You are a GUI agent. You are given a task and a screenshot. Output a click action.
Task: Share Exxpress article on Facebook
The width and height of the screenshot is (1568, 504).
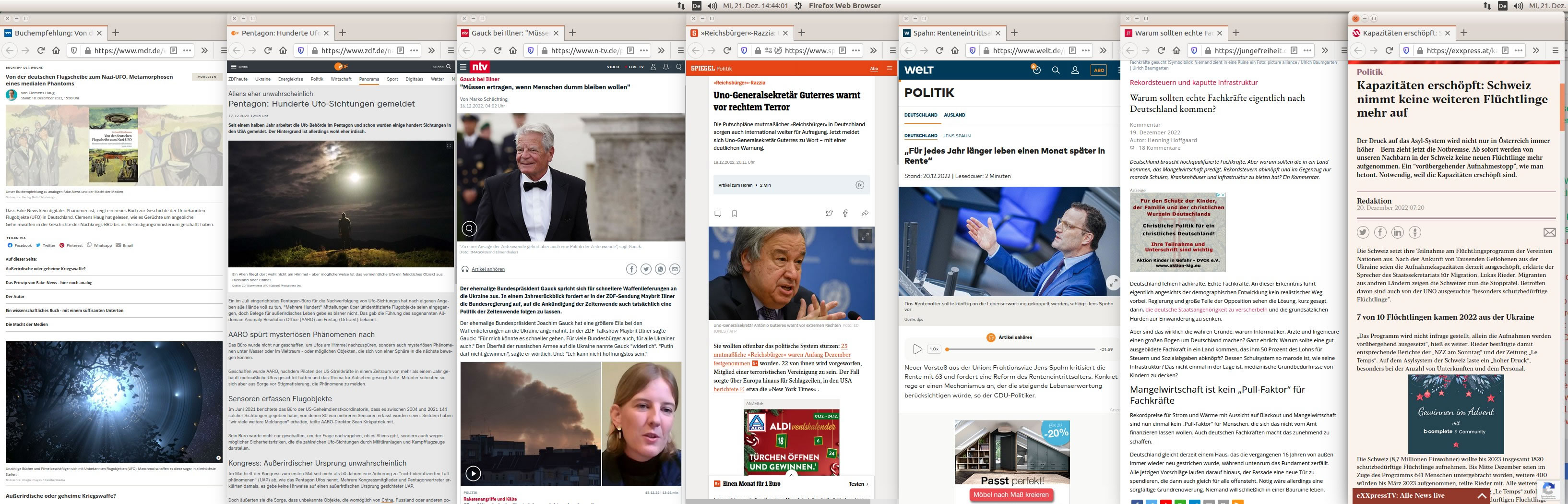1380,232
